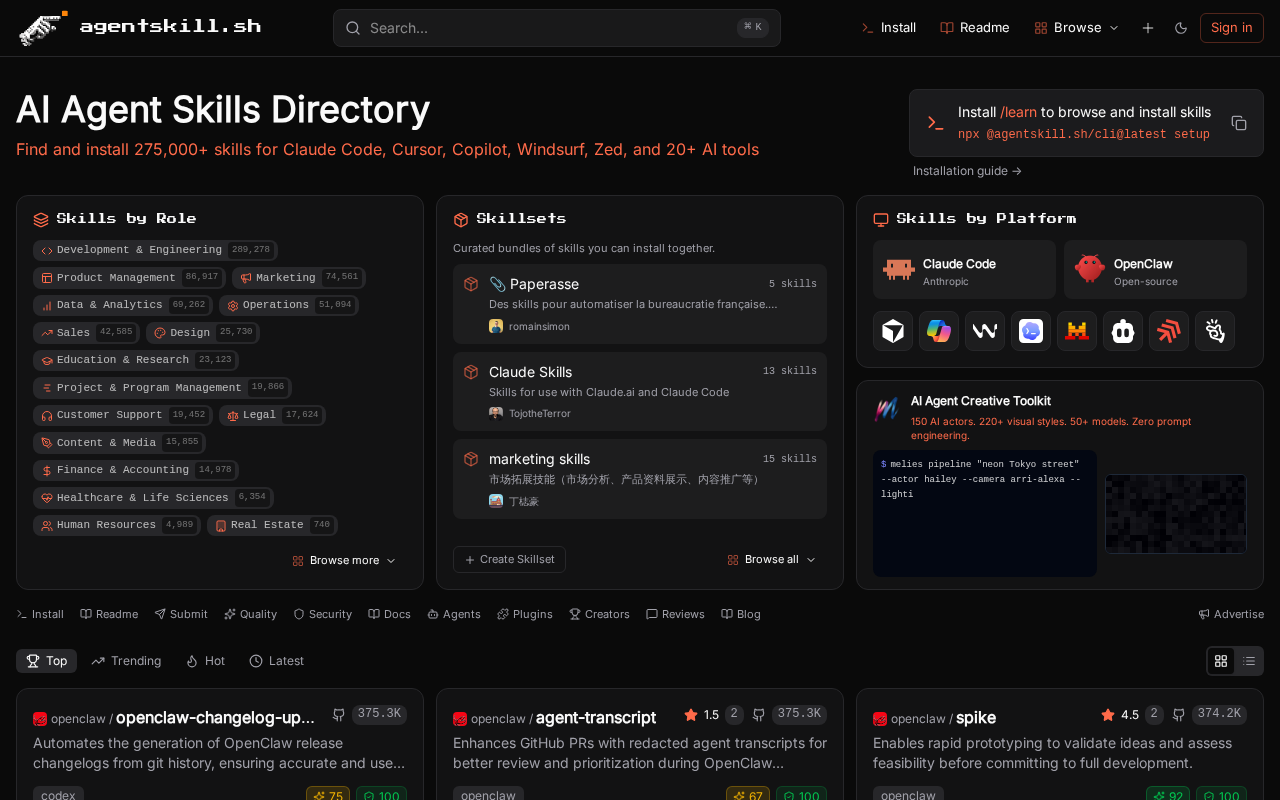The width and height of the screenshot is (1280, 800).
Task: Select Finance & Accounting role tag
Action: point(136,470)
